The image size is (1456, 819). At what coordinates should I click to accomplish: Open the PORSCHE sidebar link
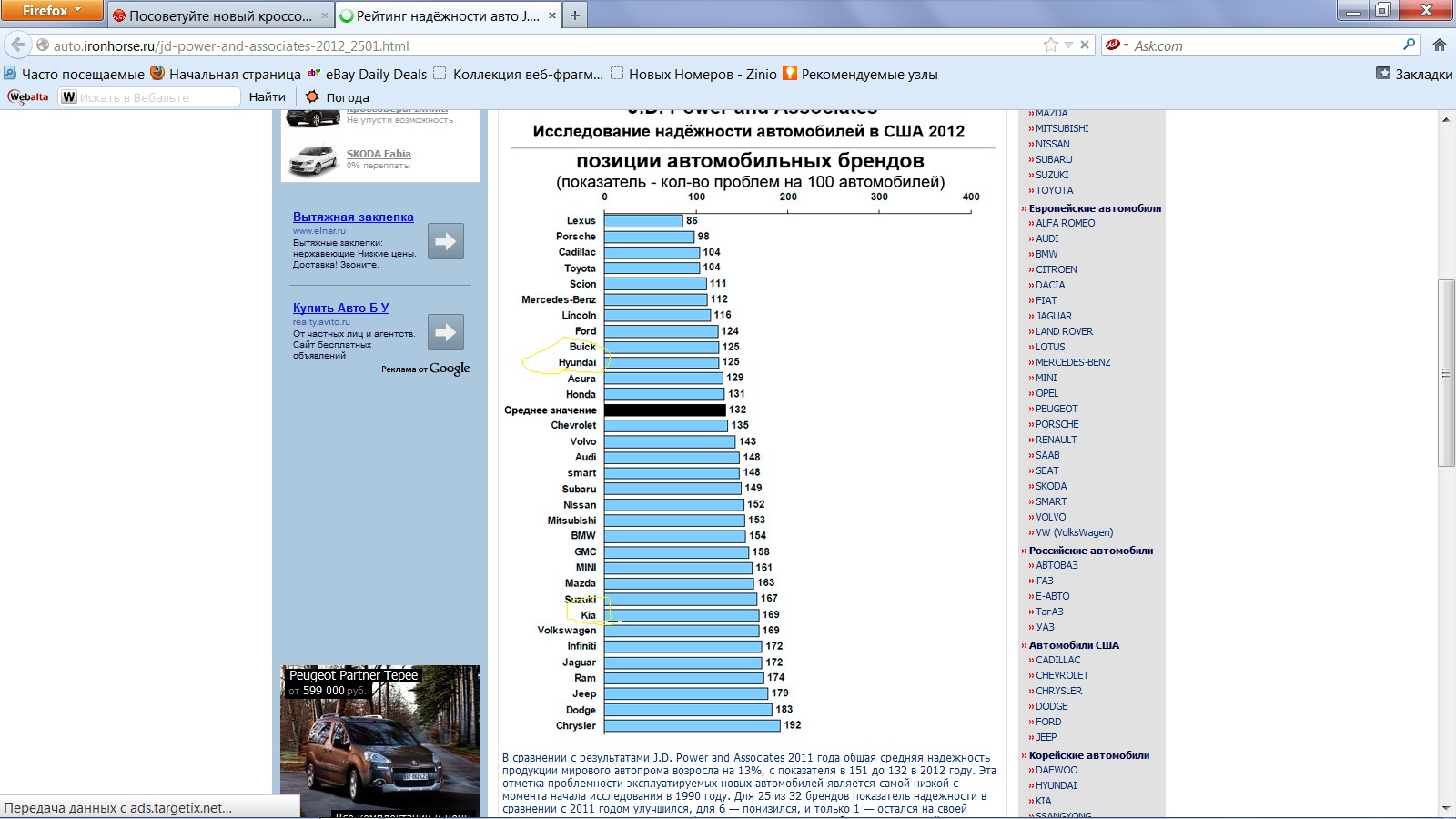1057,424
